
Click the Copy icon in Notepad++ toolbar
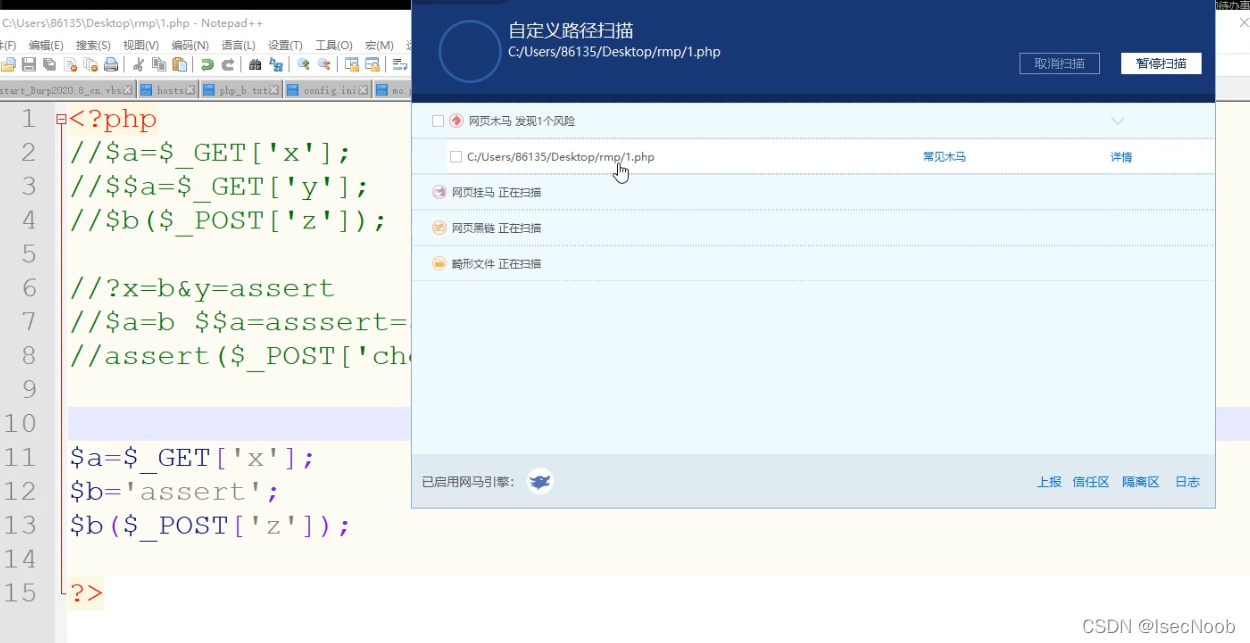tap(159, 65)
